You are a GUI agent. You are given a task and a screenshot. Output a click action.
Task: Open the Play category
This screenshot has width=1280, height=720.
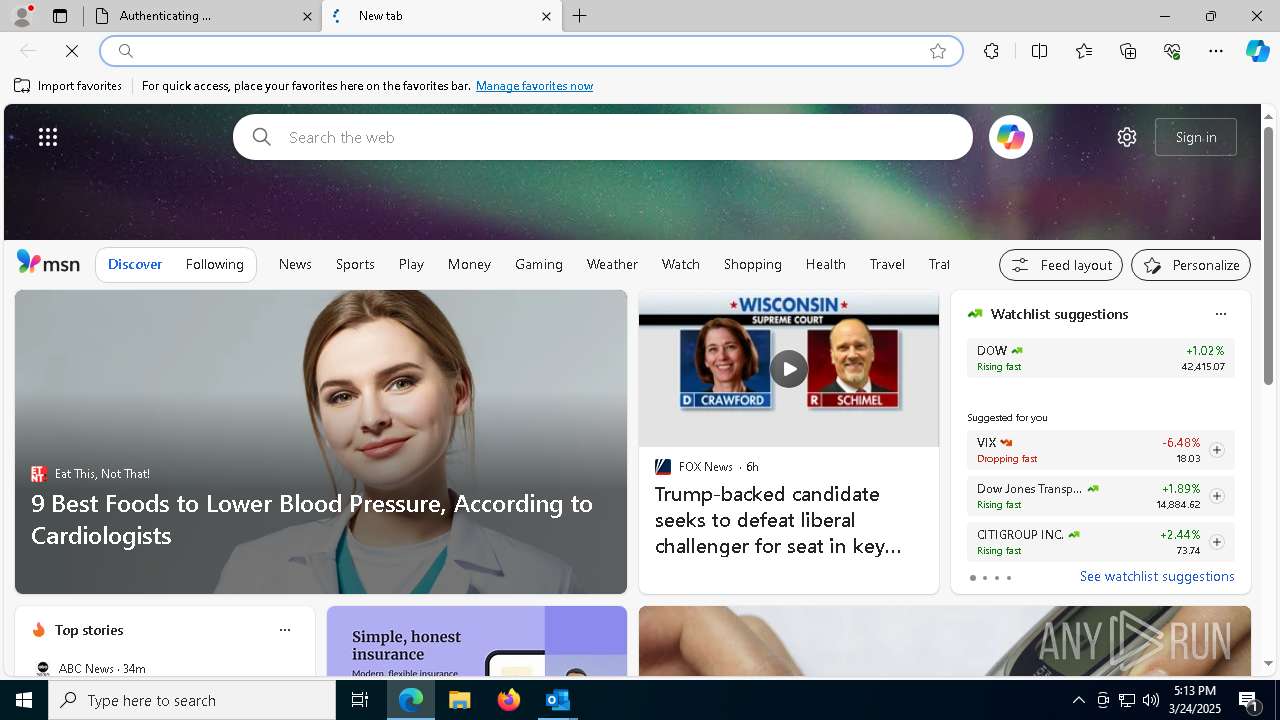pos(411,264)
